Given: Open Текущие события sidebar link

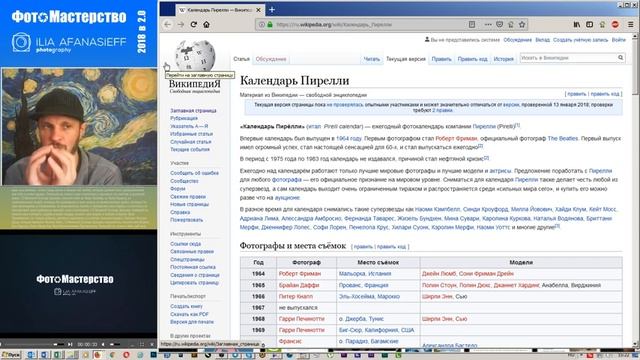Looking at the screenshot, I should tap(190, 149).
